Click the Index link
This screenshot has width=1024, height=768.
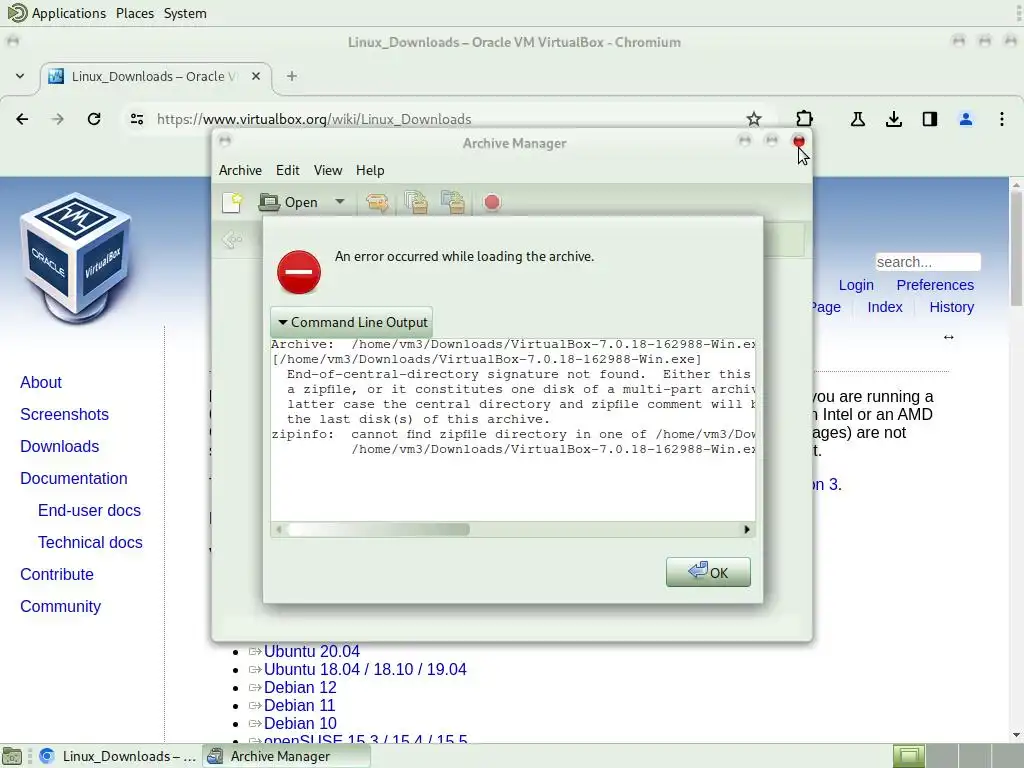[x=885, y=307]
